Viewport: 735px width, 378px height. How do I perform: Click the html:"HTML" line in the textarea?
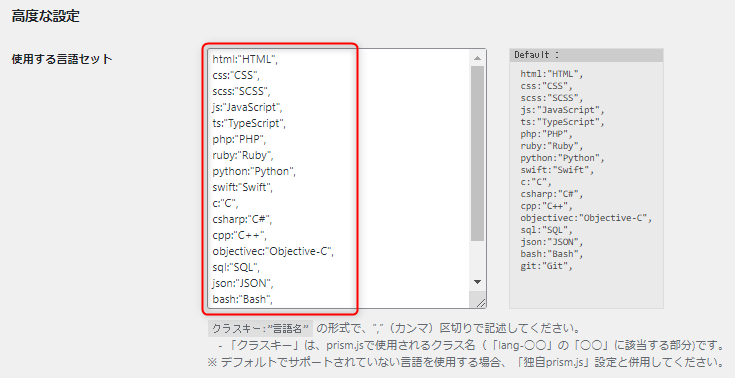click(245, 60)
